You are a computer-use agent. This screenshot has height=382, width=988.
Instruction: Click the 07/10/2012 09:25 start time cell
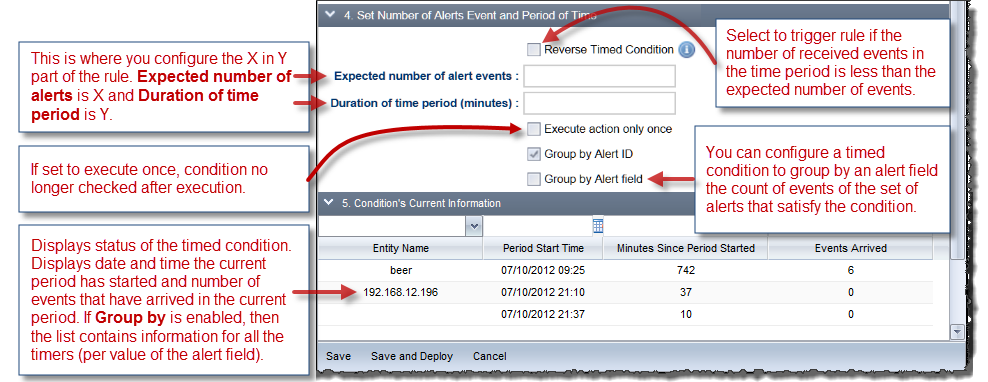pyautogui.click(x=543, y=270)
